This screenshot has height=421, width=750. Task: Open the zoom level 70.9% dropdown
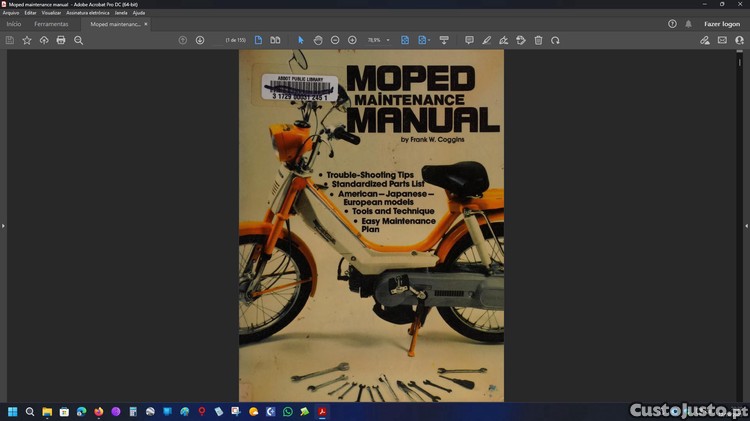tap(378, 40)
